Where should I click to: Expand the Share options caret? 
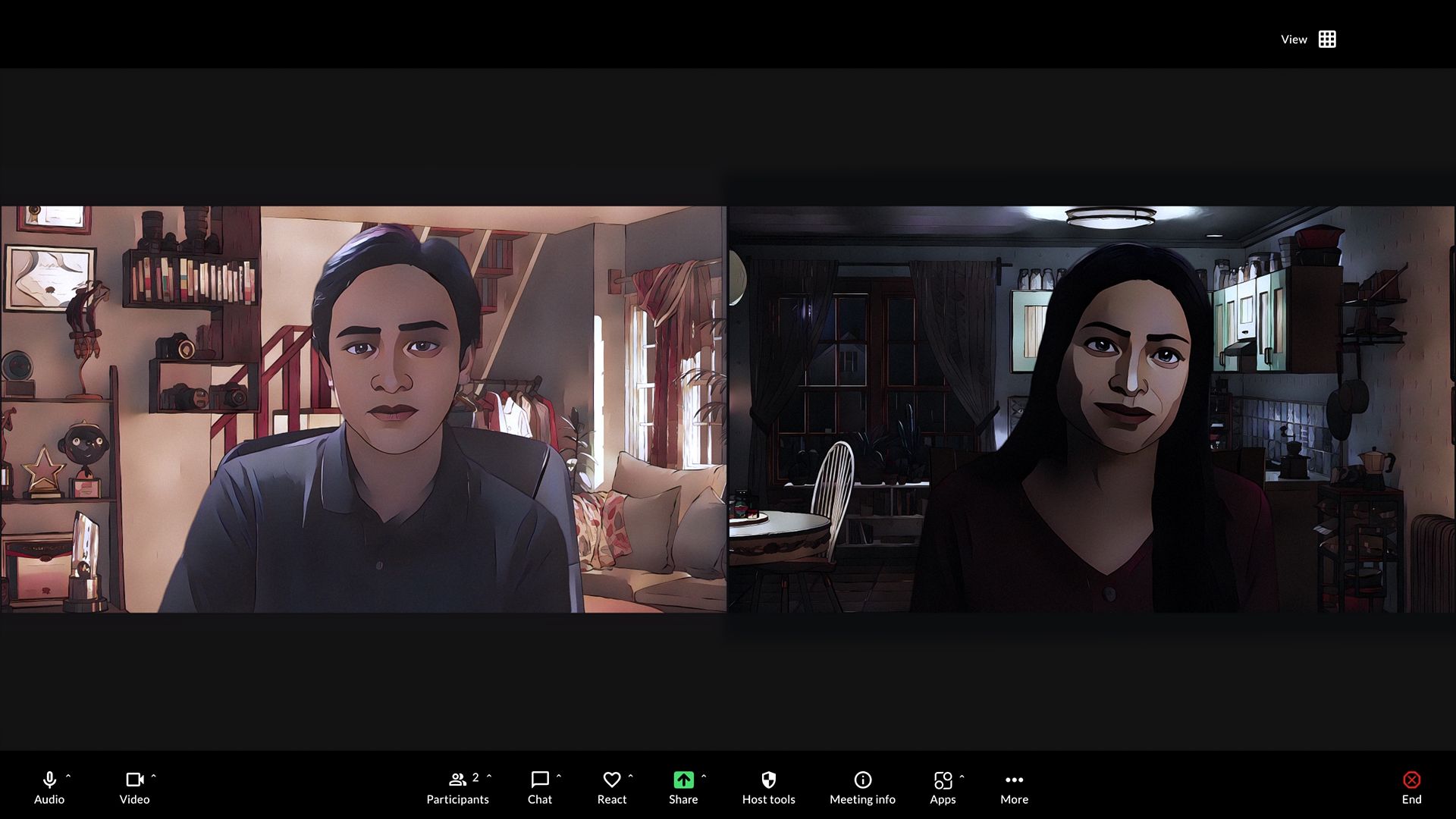(704, 777)
